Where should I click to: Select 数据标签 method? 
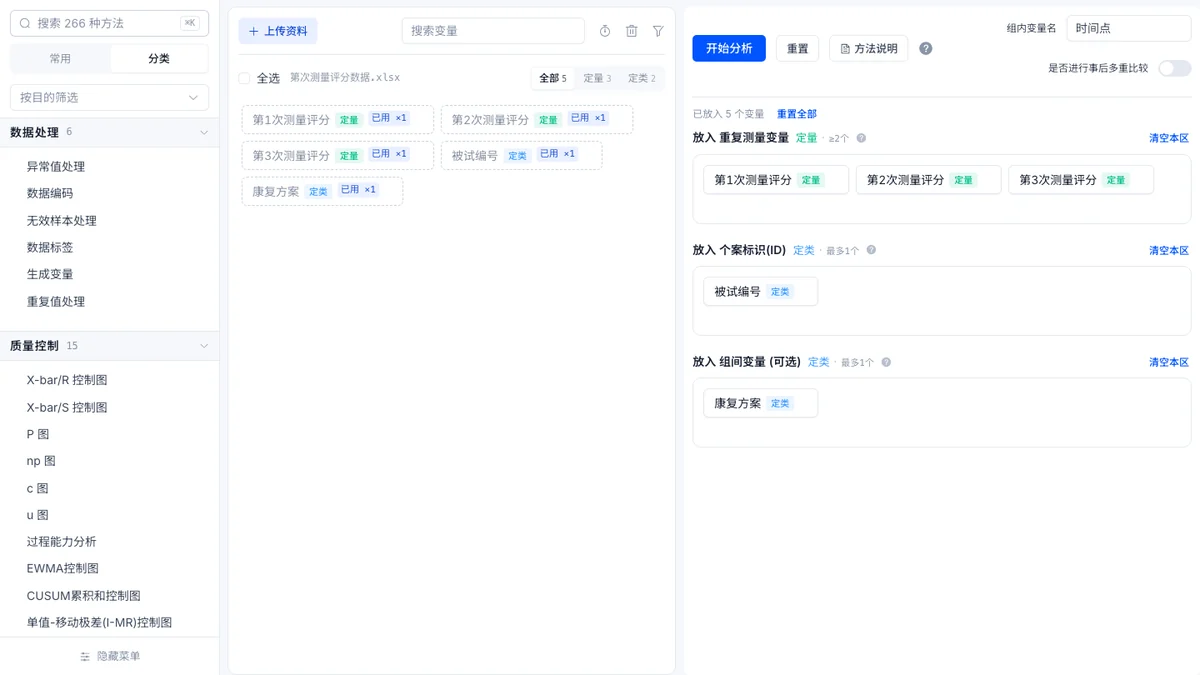[50, 248]
